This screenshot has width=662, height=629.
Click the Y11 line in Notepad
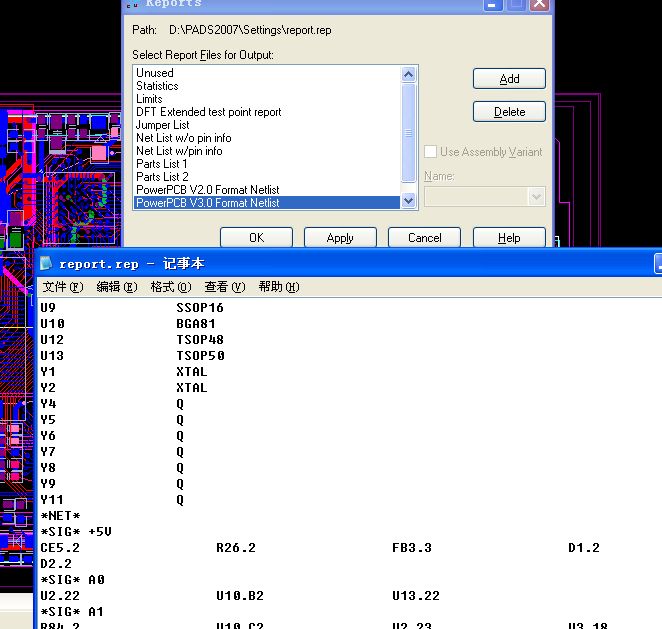pos(112,500)
